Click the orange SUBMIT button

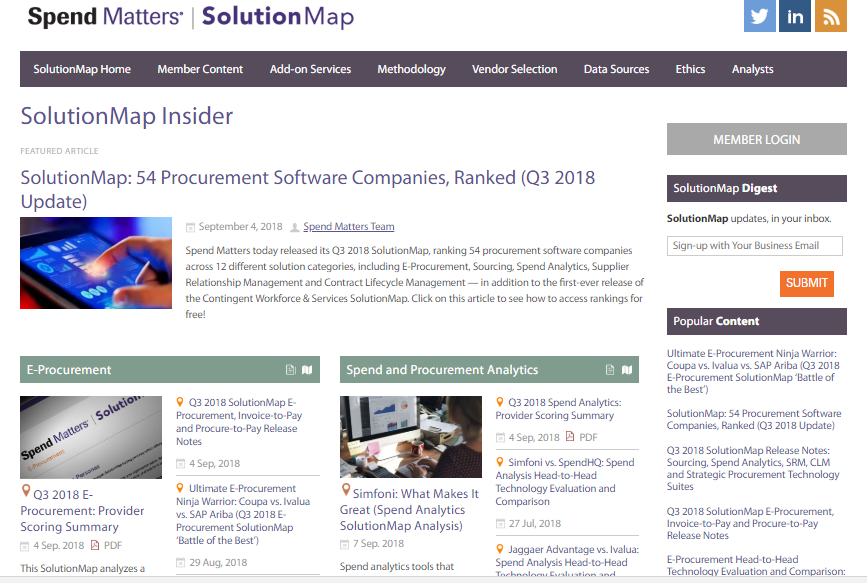(806, 283)
